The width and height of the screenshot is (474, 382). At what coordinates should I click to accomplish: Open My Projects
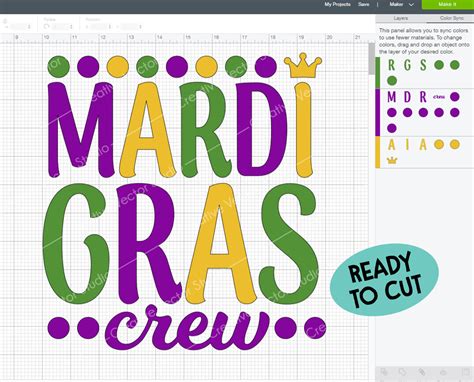[337, 4]
